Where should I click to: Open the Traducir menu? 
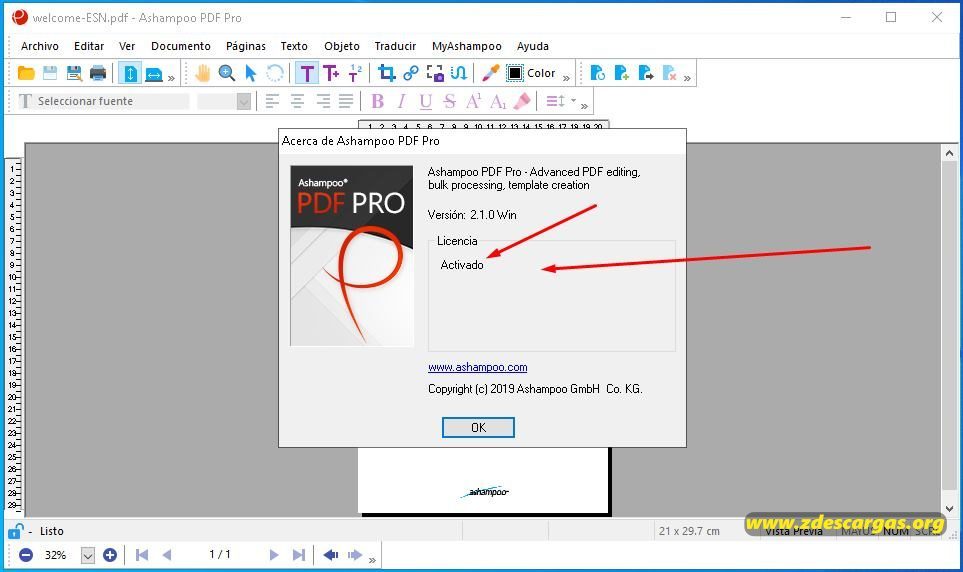point(395,46)
